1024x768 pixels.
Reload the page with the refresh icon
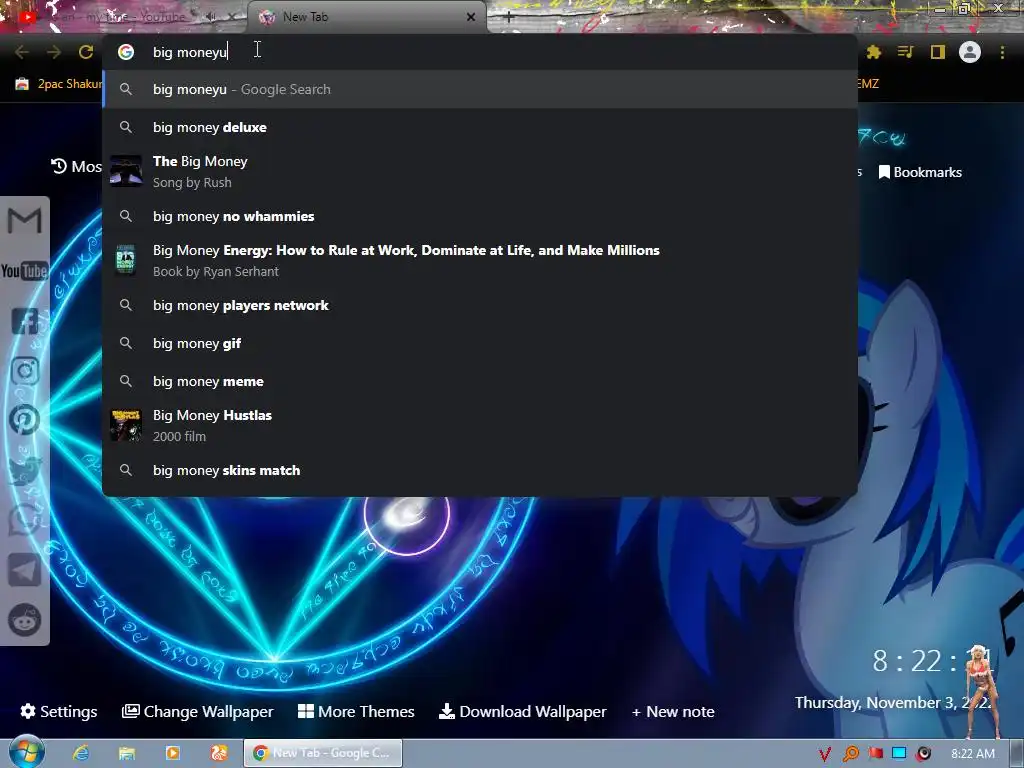(86, 52)
